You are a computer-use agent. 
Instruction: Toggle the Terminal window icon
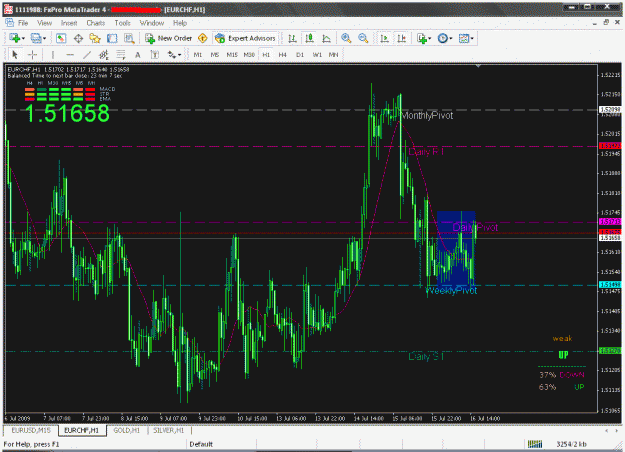coord(112,38)
